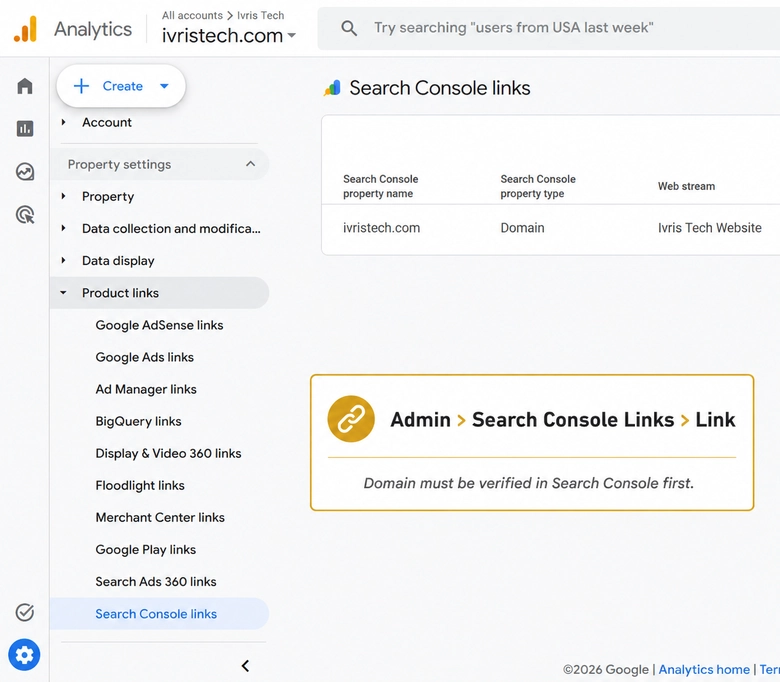Select BigQuery links

click(138, 421)
